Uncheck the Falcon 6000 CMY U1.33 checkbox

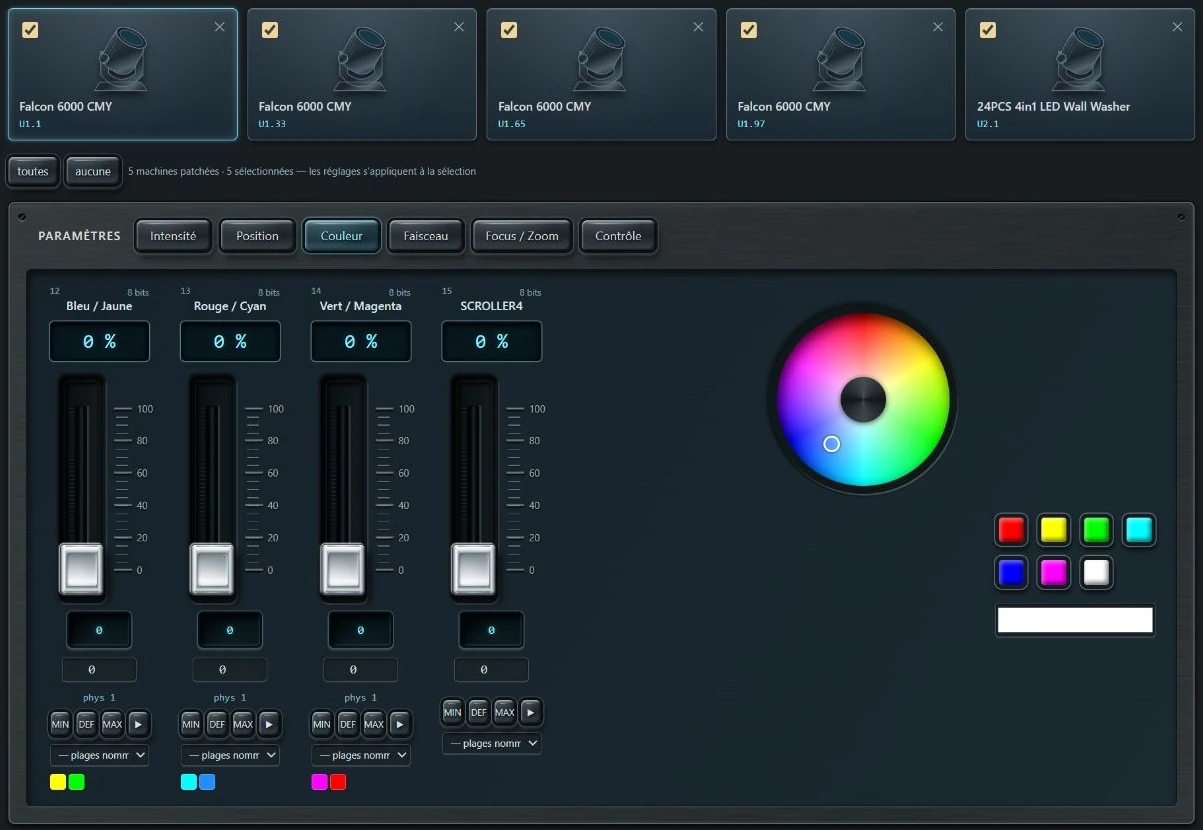pyautogui.click(x=270, y=30)
